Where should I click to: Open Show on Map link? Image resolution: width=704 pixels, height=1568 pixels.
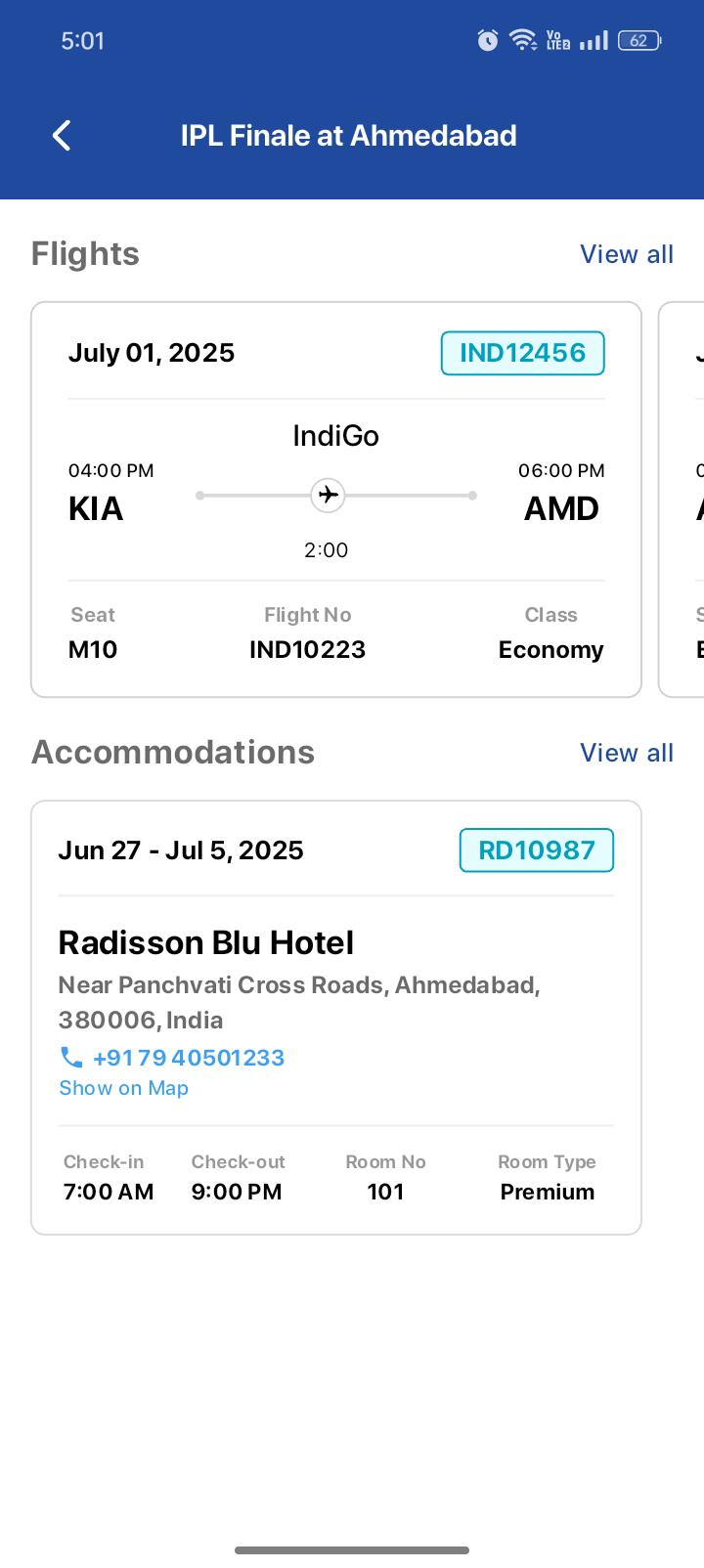[x=123, y=1088]
